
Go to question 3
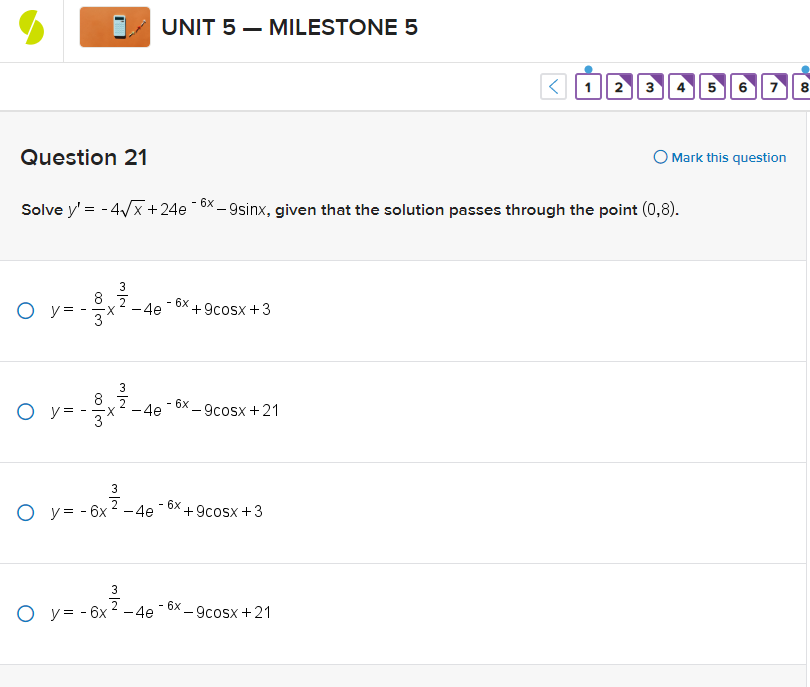(650, 87)
